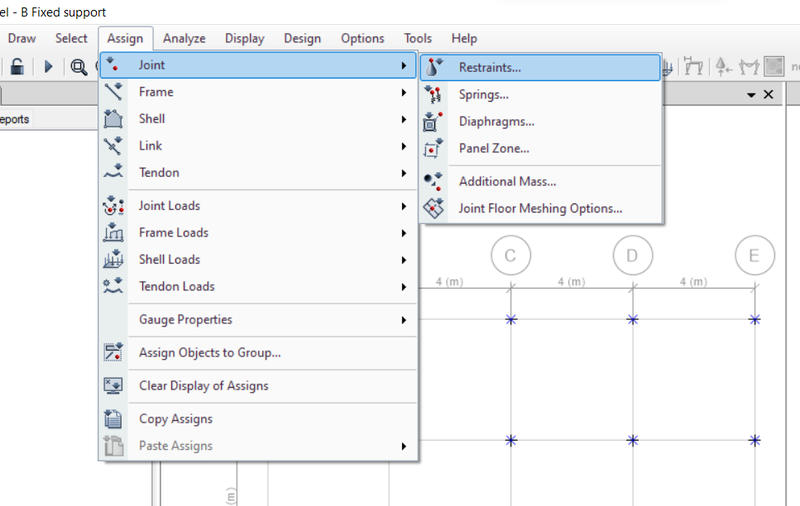Click the zoom magnifier toolbar icon
This screenshot has width=800, height=506.
79,67
